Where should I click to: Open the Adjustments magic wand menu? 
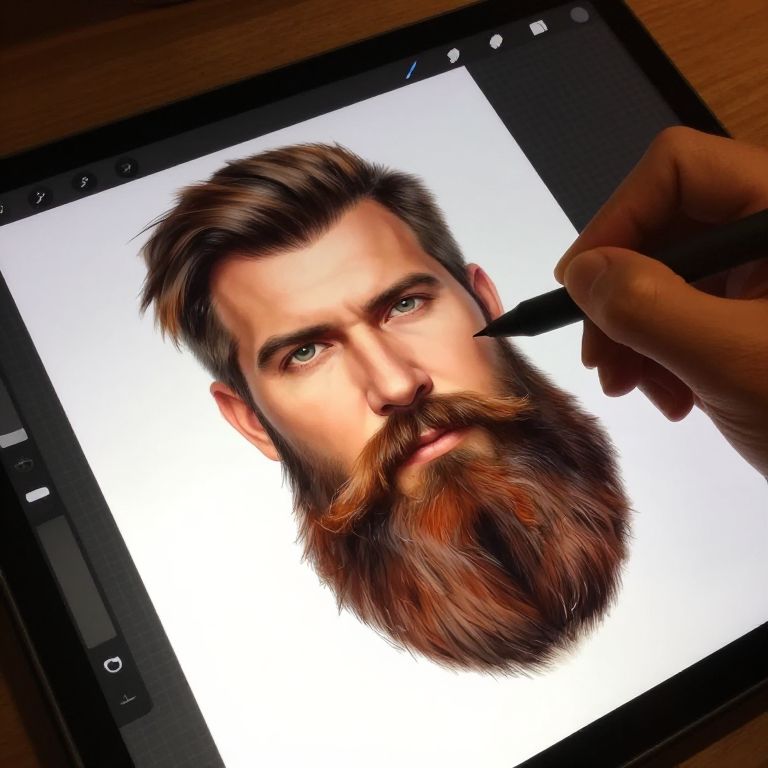click(x=40, y=195)
